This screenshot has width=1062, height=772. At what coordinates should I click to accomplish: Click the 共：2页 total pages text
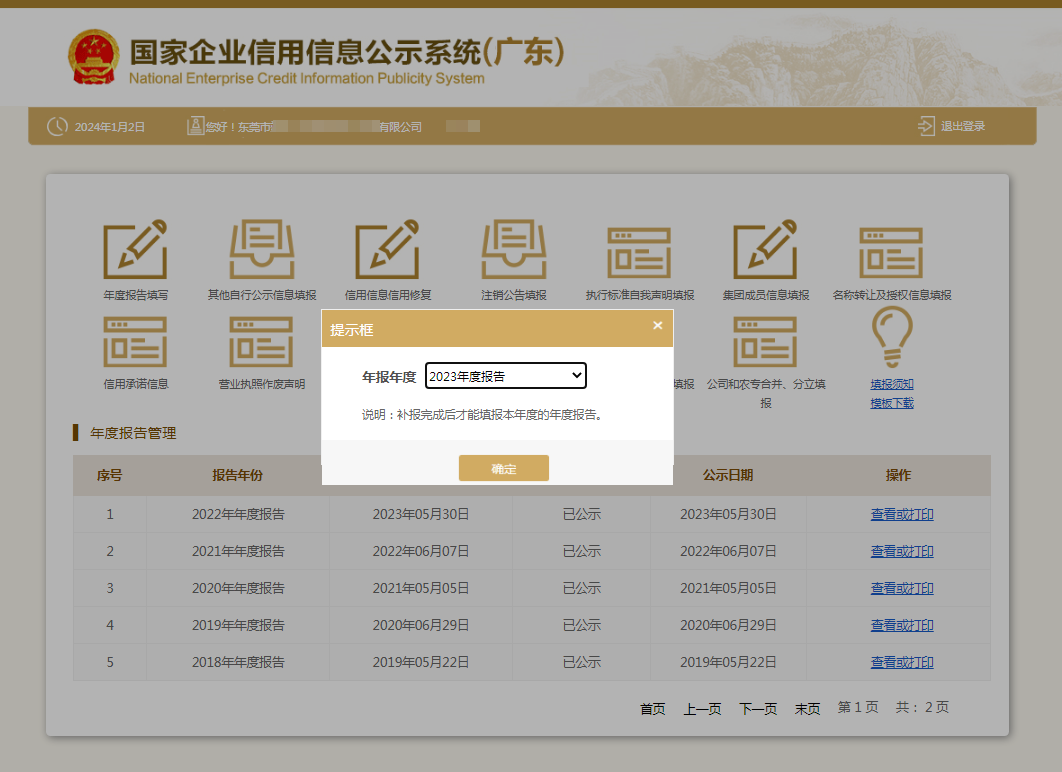pyautogui.click(x=922, y=708)
